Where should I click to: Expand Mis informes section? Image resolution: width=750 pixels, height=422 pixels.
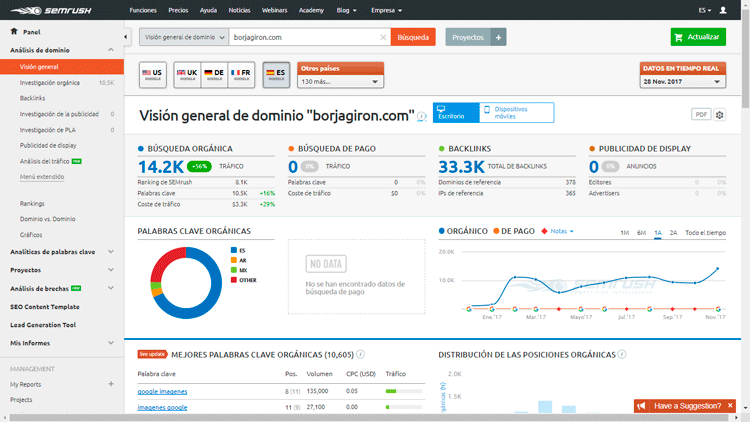[111, 343]
